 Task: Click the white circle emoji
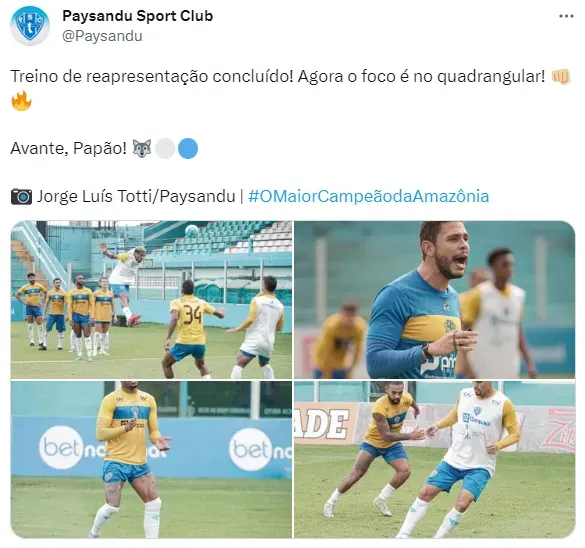(165, 148)
